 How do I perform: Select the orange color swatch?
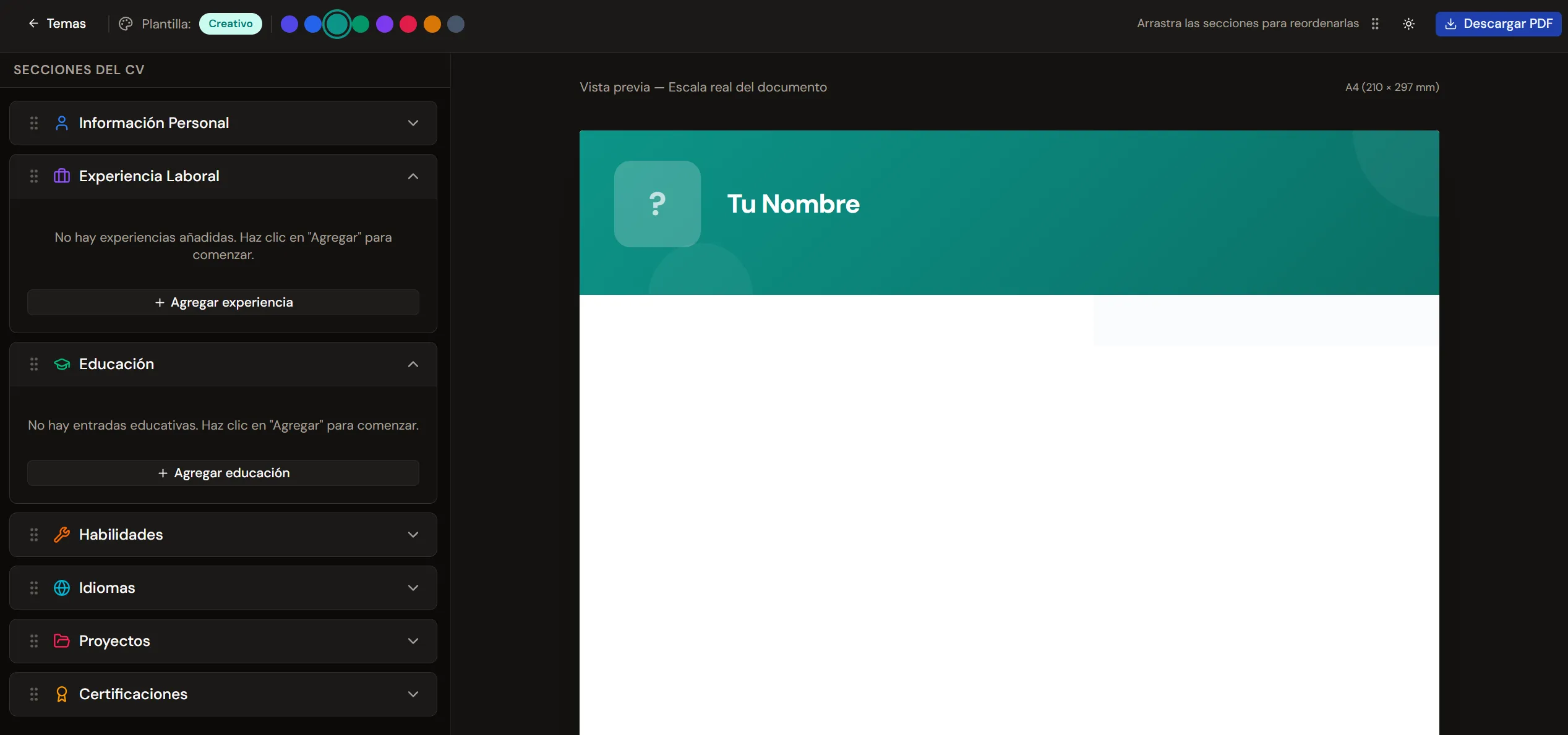pos(432,23)
